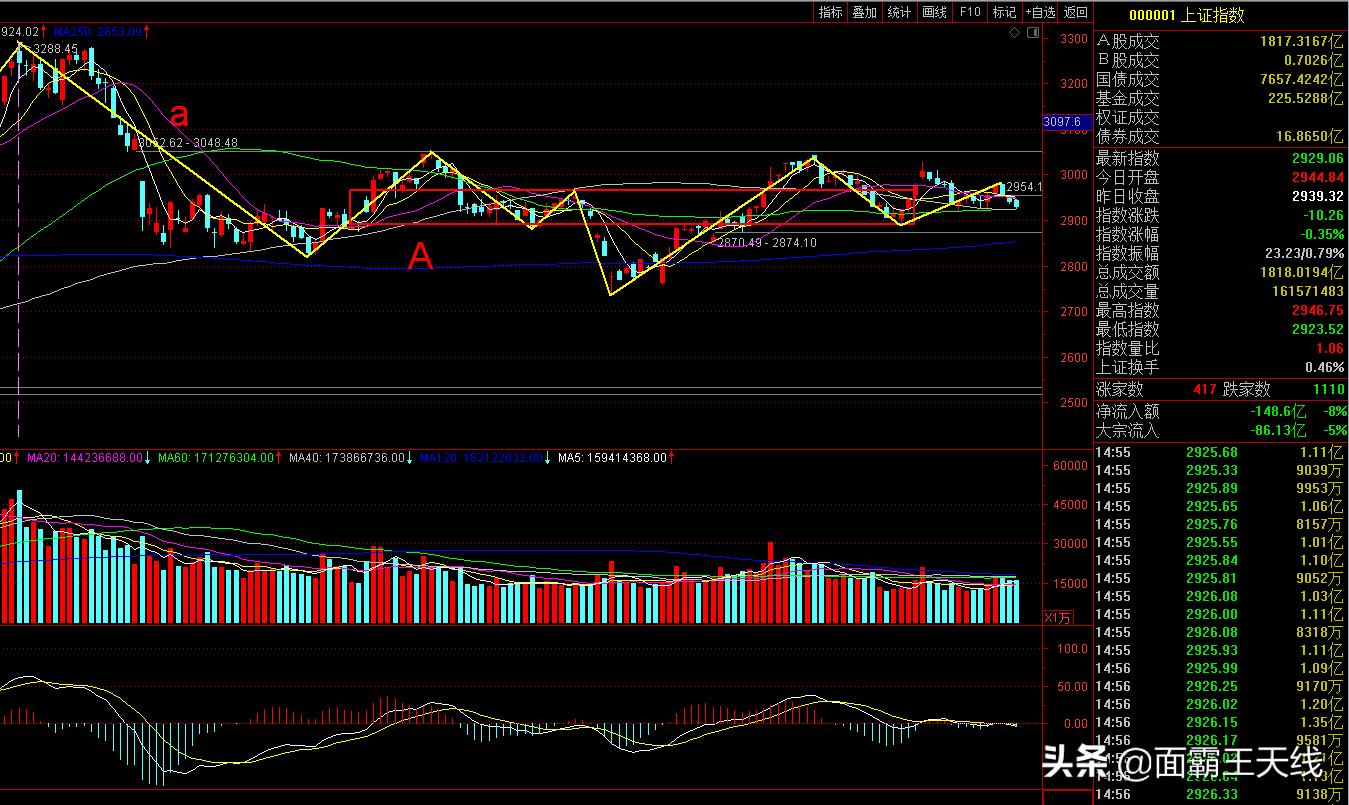Click the 权证成交 row label
This screenshot has width=1349, height=805.
1128,118
